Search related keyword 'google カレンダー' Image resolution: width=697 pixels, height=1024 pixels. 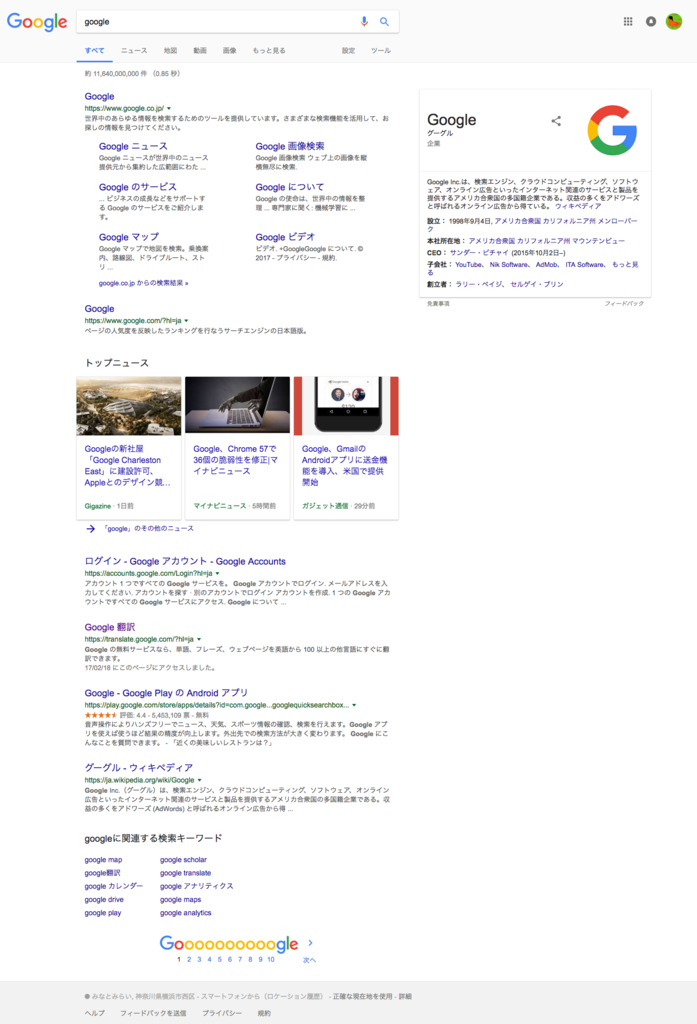click(114, 887)
